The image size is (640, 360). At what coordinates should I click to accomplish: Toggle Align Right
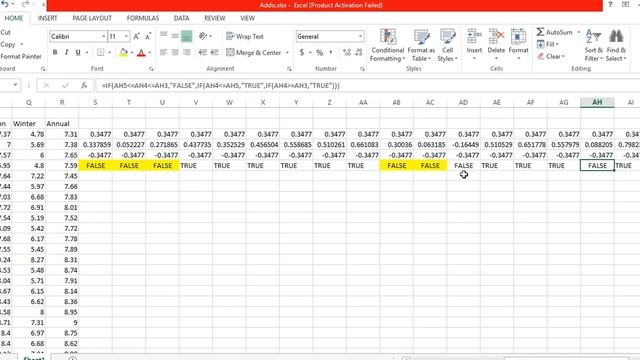(187, 52)
